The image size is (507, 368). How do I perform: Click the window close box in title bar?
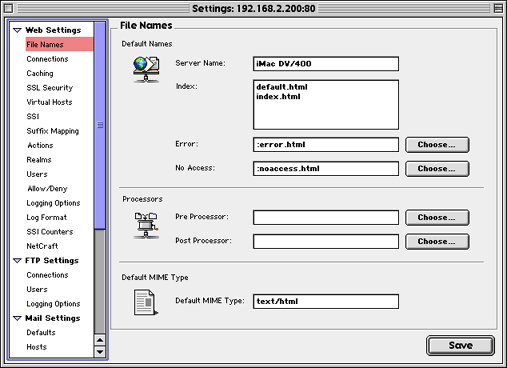(9, 8)
